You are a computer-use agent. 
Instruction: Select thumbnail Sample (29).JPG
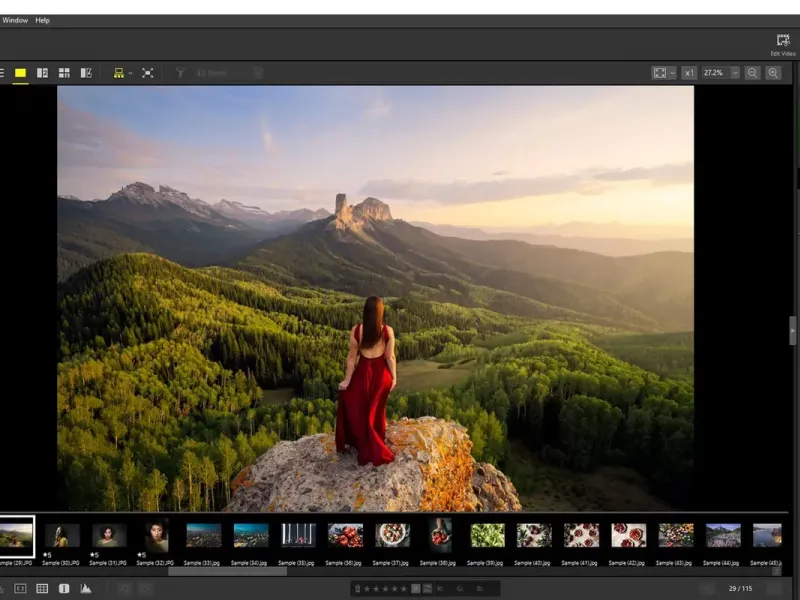pyautogui.click(x=16, y=537)
